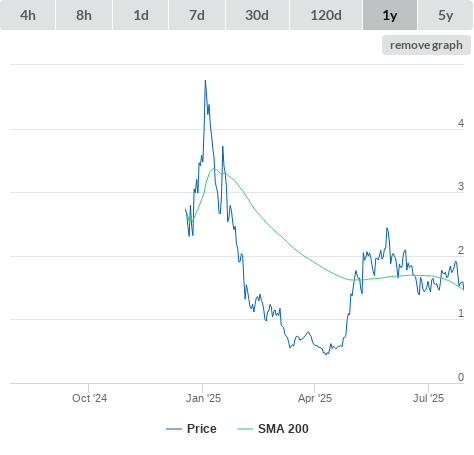Click the y-axis value 0
The height and width of the screenshot is (455, 474).
(461, 377)
